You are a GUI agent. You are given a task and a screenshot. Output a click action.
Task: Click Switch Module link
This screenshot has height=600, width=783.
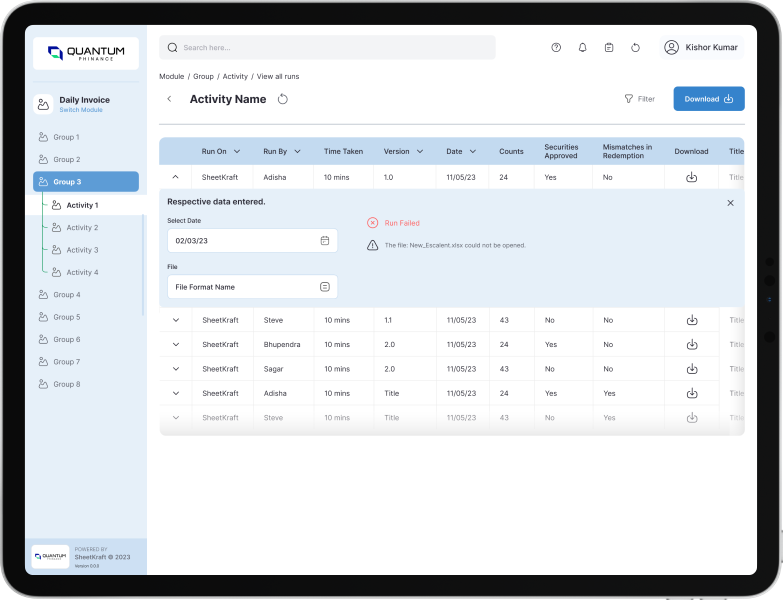[x=81, y=110]
